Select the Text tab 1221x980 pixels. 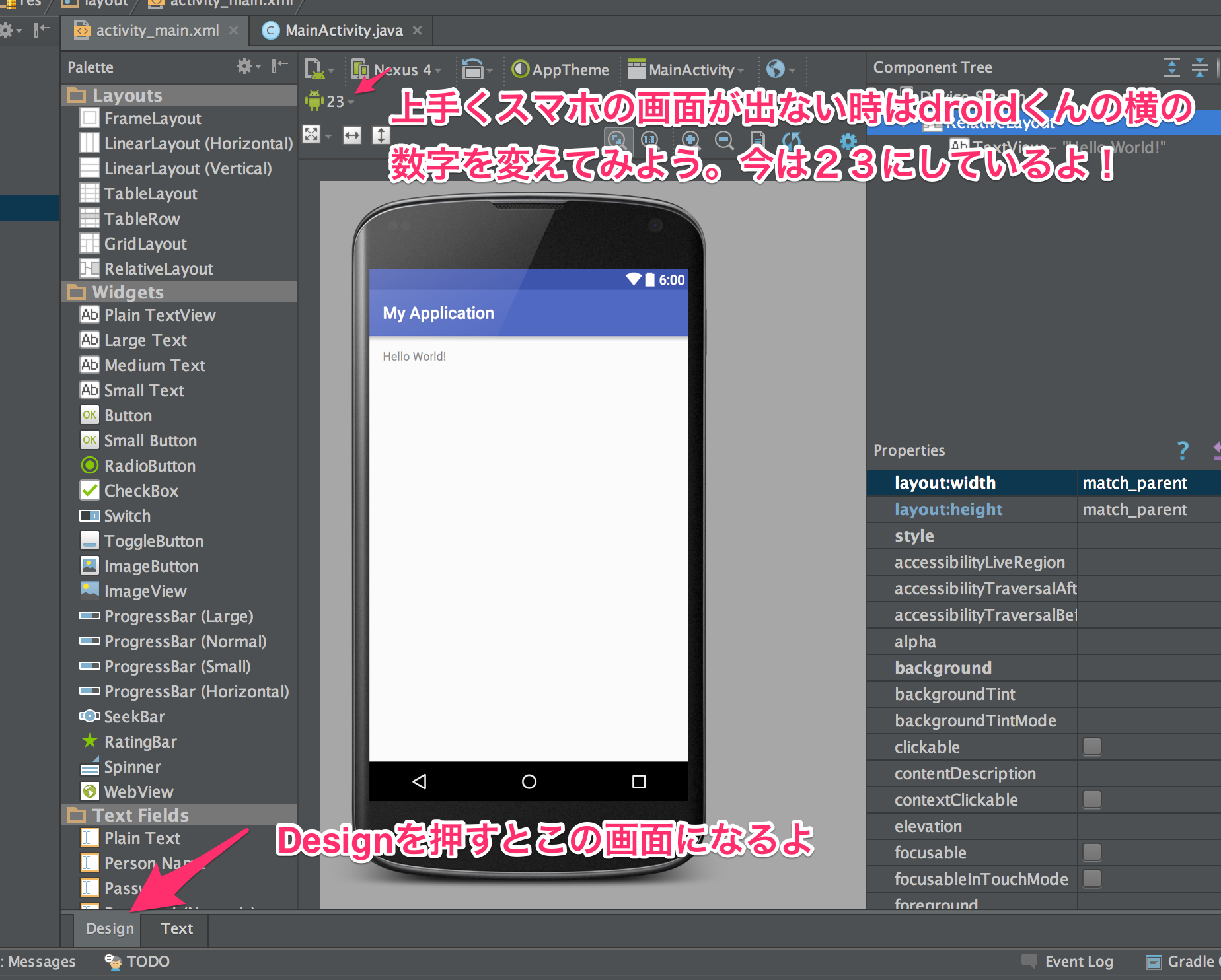tap(176, 928)
